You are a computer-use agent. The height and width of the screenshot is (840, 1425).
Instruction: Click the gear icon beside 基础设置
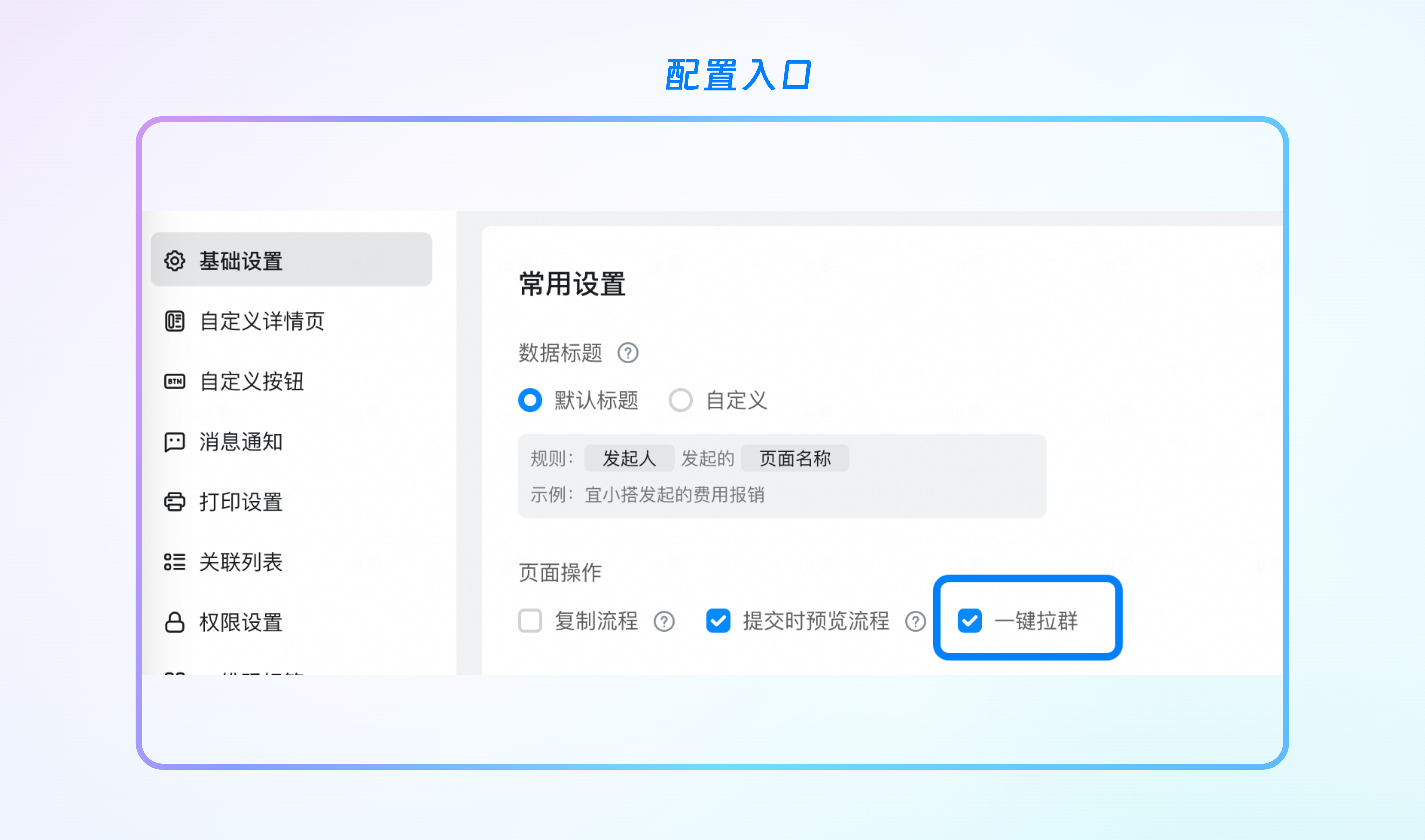174,261
